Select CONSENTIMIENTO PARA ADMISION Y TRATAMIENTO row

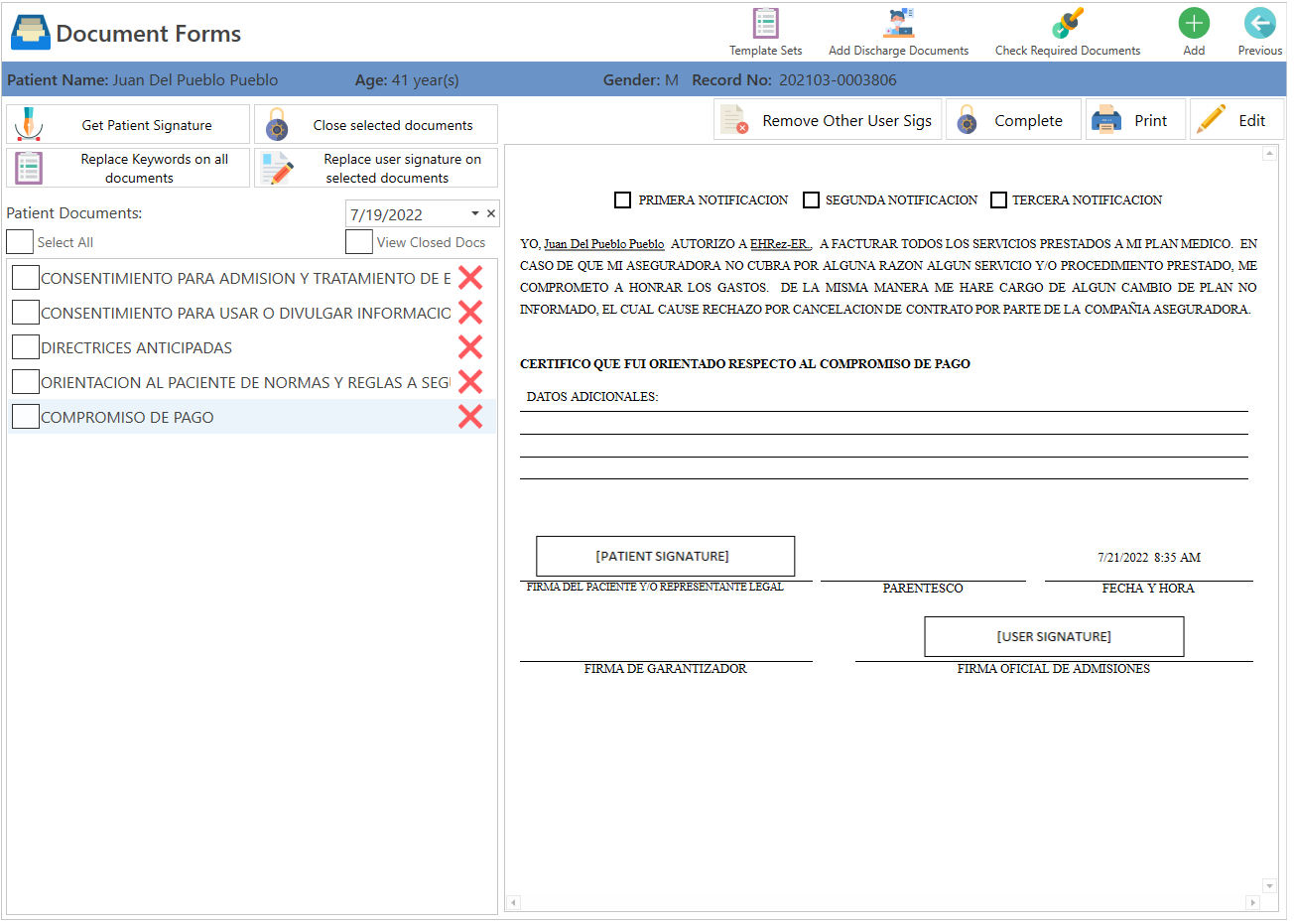pos(250,278)
